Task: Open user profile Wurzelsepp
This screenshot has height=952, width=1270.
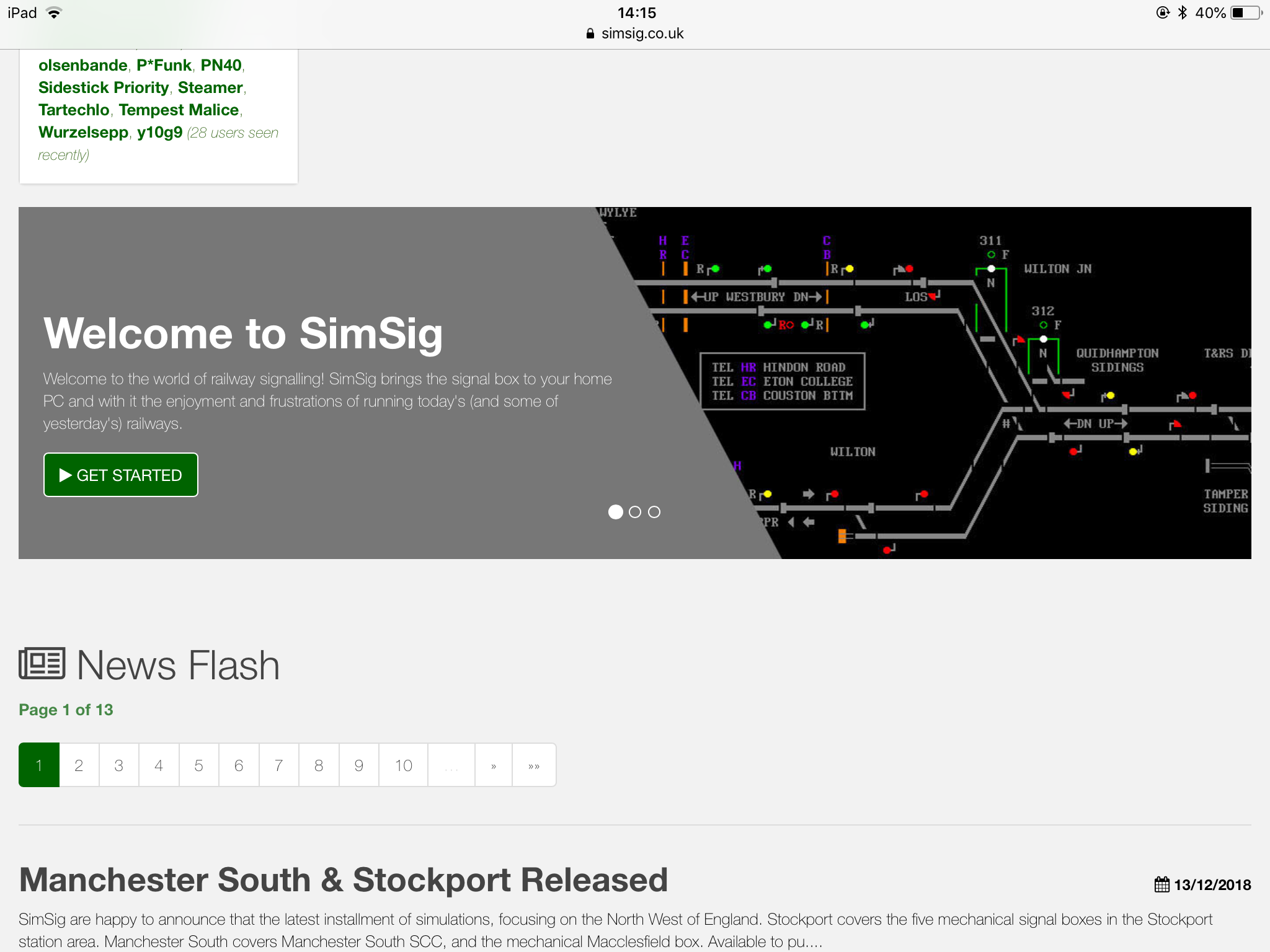Action: pos(83,133)
